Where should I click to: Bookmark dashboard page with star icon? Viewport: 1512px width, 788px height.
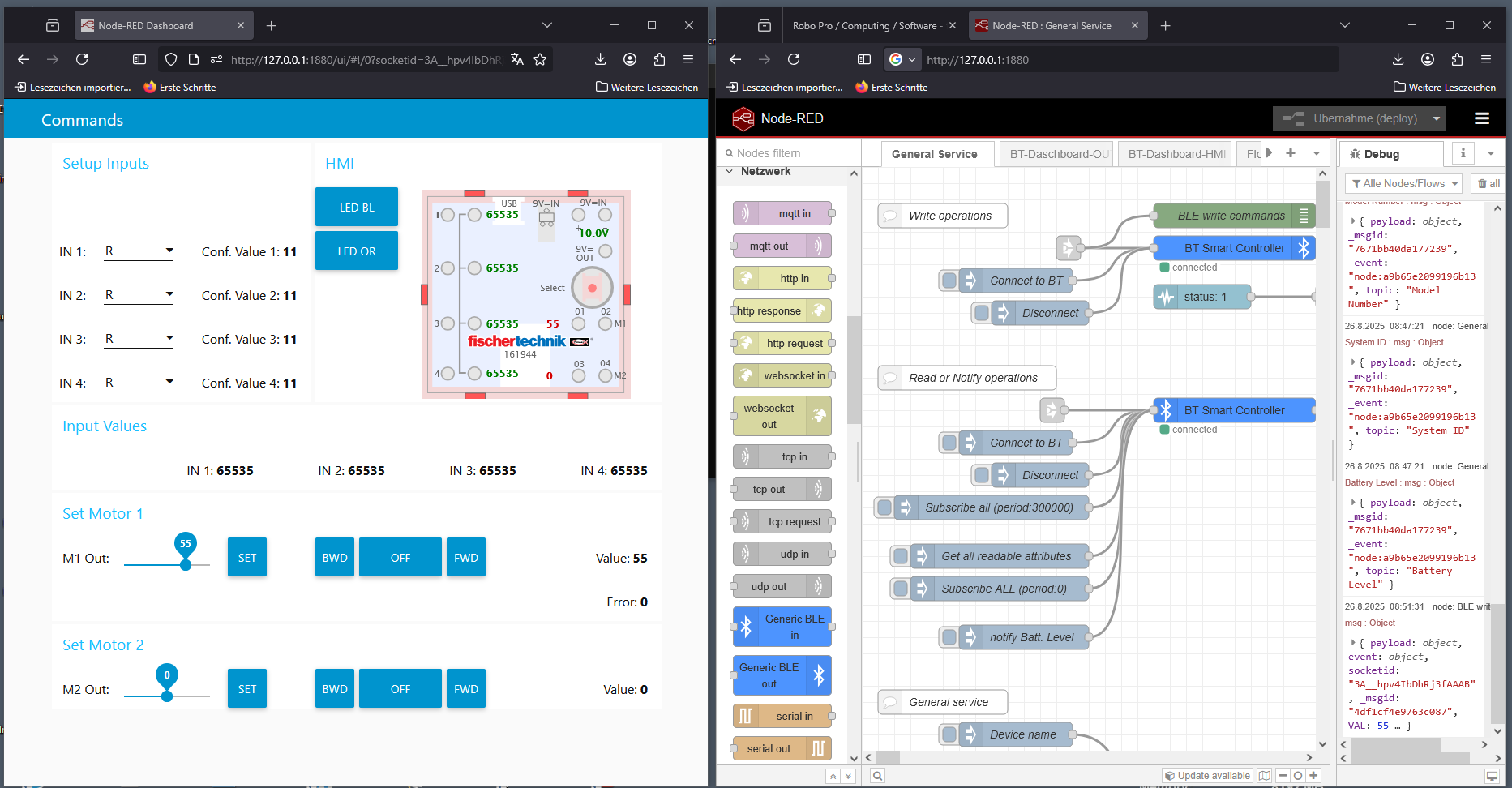(540, 59)
